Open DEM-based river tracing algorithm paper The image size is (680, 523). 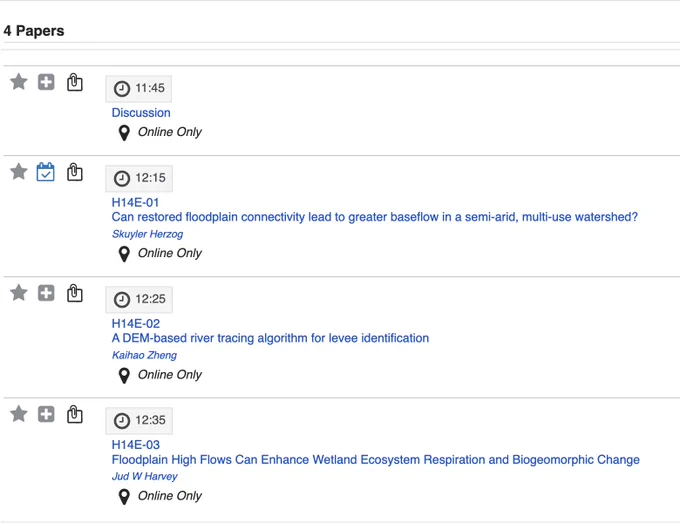(x=270, y=338)
